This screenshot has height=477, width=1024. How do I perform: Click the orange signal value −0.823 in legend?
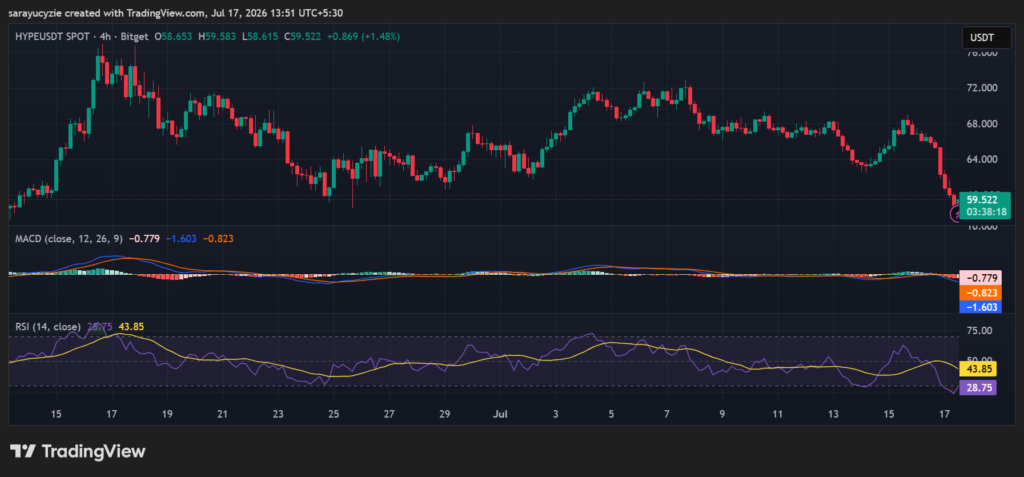(x=217, y=239)
